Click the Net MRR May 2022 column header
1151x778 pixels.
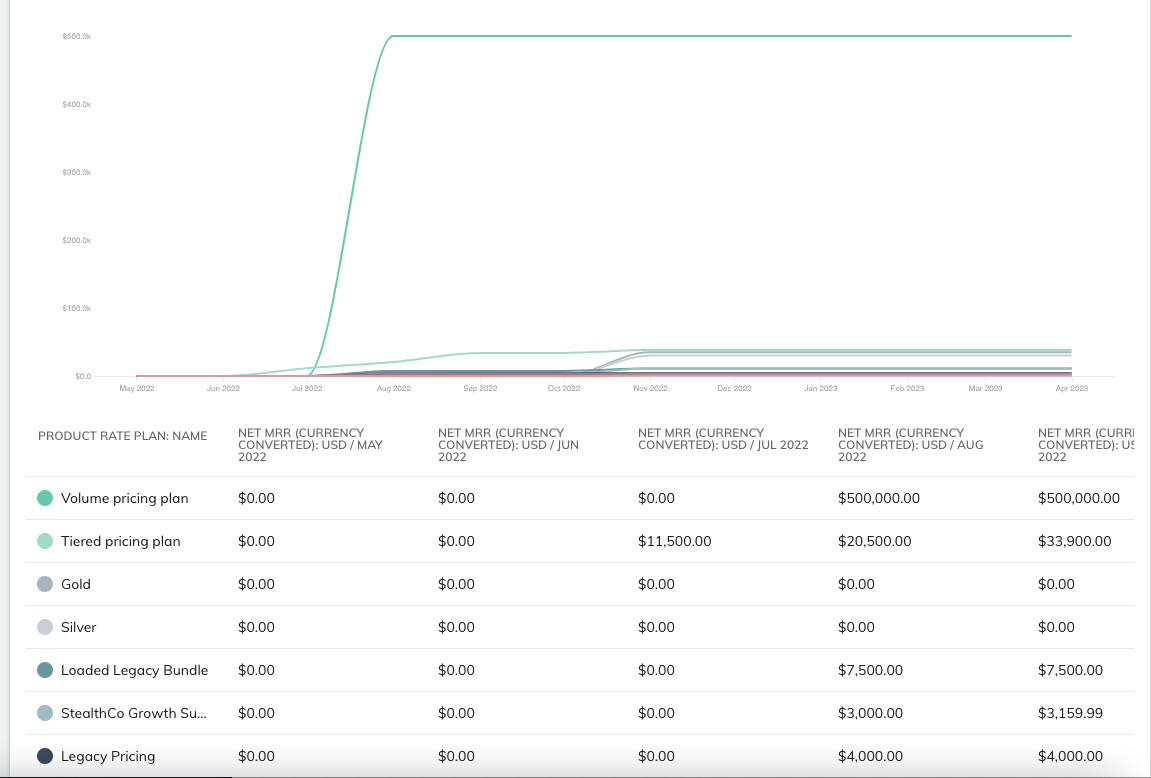tap(310, 444)
